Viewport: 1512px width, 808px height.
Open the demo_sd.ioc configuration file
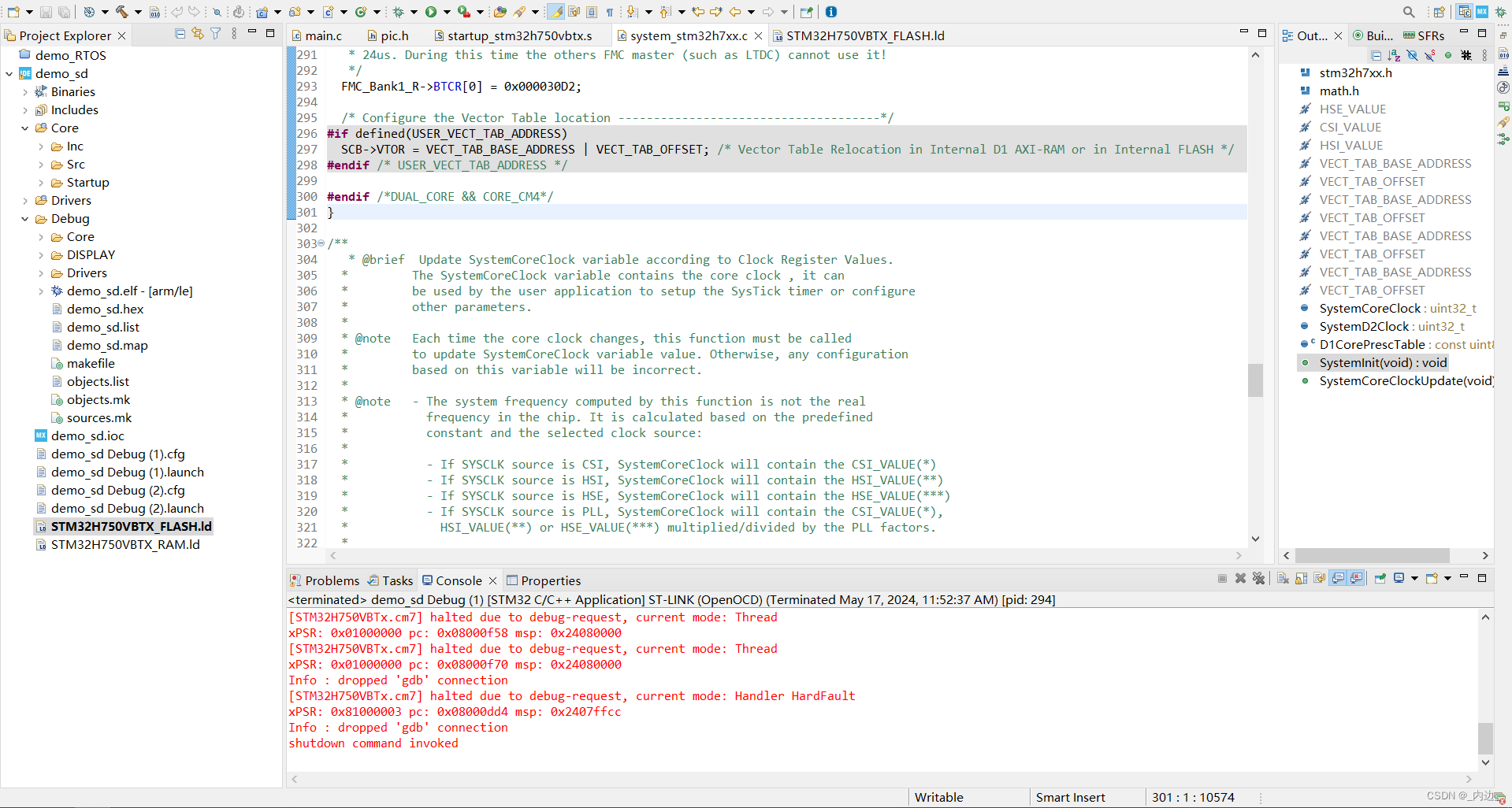pos(89,436)
